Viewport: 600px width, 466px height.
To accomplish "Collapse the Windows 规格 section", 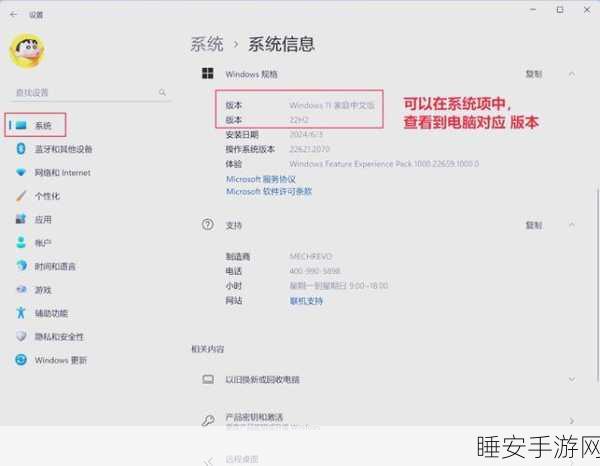I will pos(572,74).
